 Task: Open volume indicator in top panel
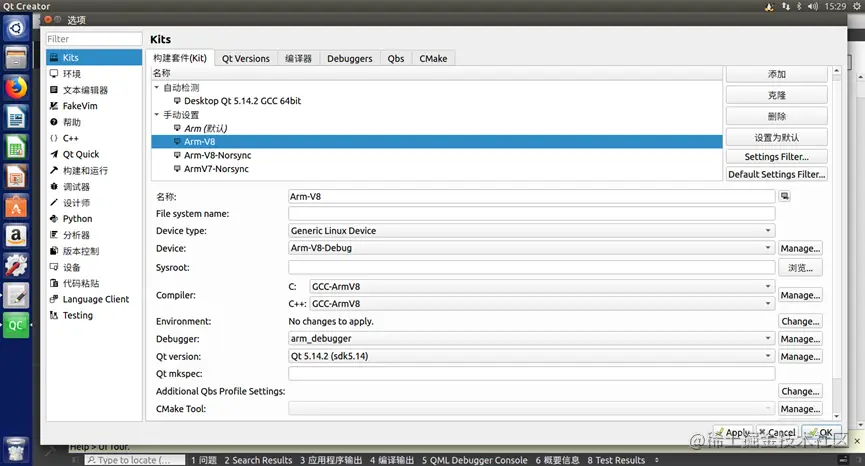click(813, 6)
